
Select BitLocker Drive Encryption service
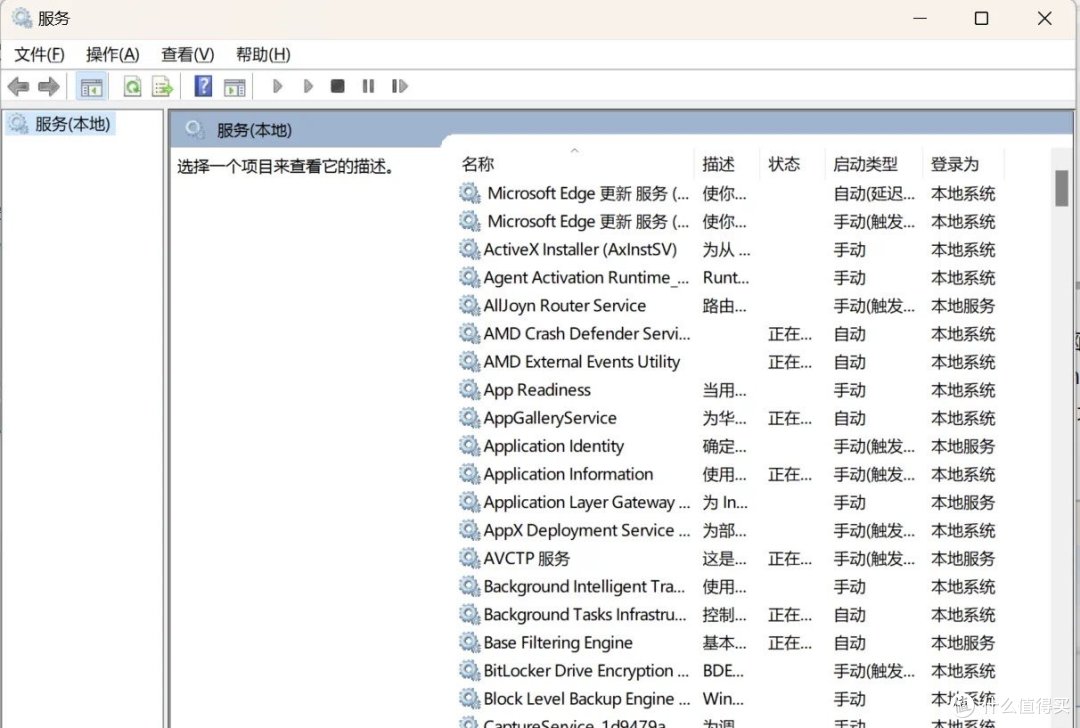[727, 671]
